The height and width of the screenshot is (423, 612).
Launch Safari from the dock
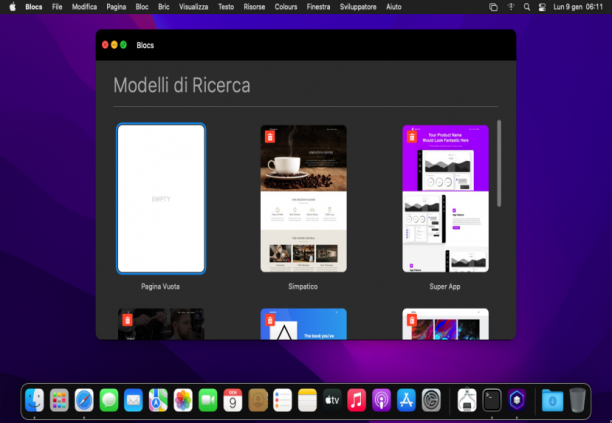point(84,400)
